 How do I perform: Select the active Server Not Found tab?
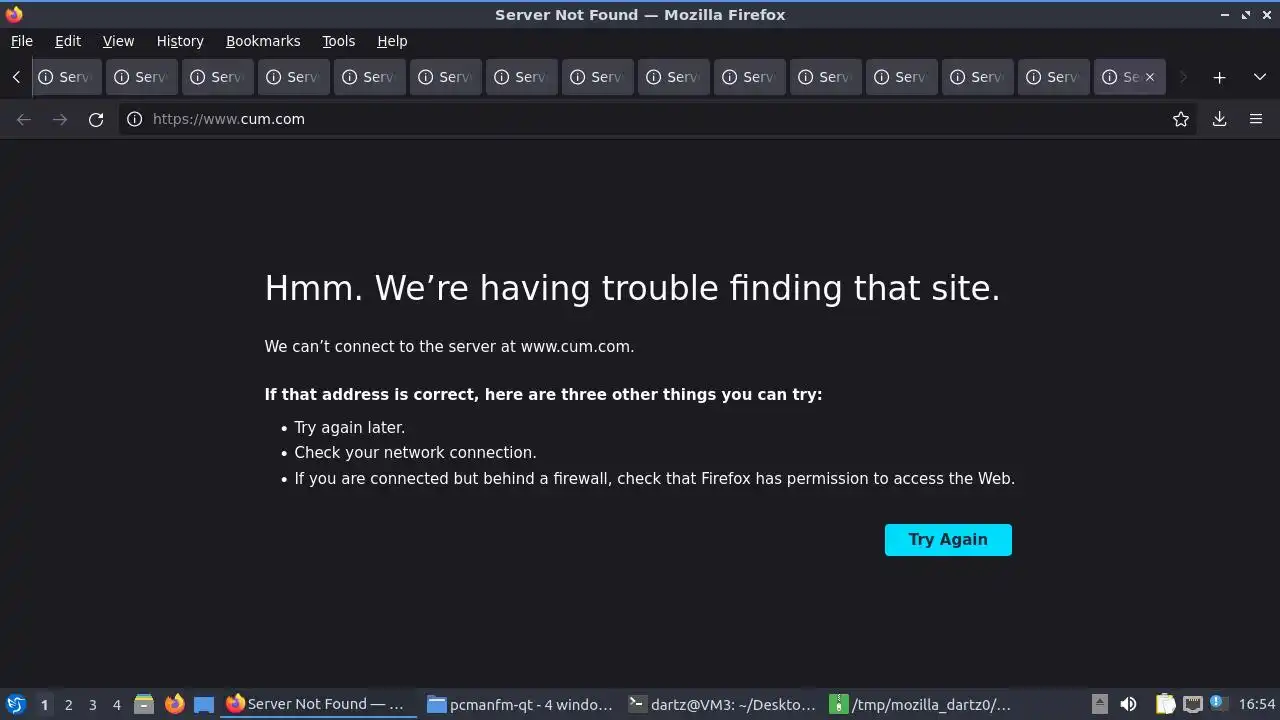[x=1130, y=77]
